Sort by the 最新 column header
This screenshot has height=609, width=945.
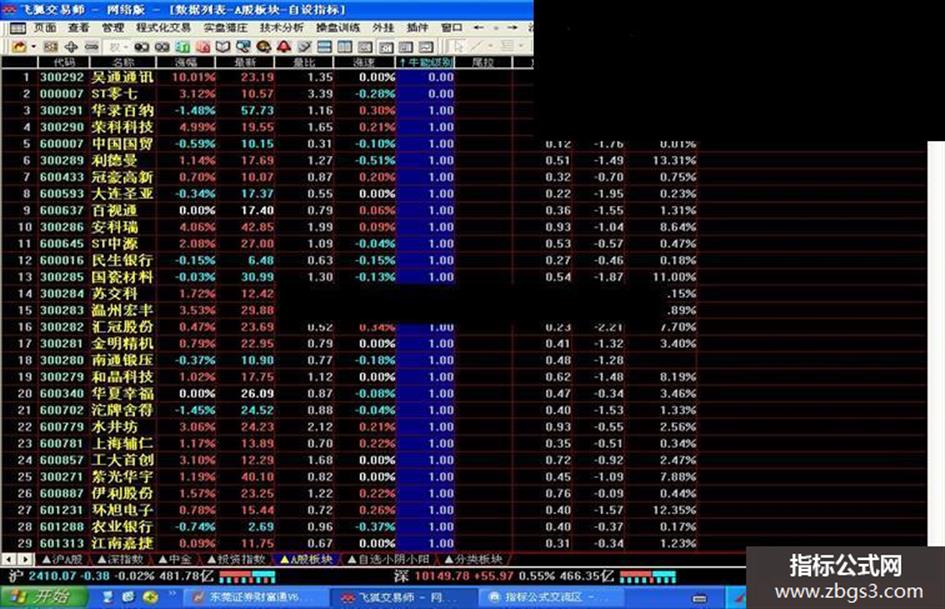click(245, 62)
